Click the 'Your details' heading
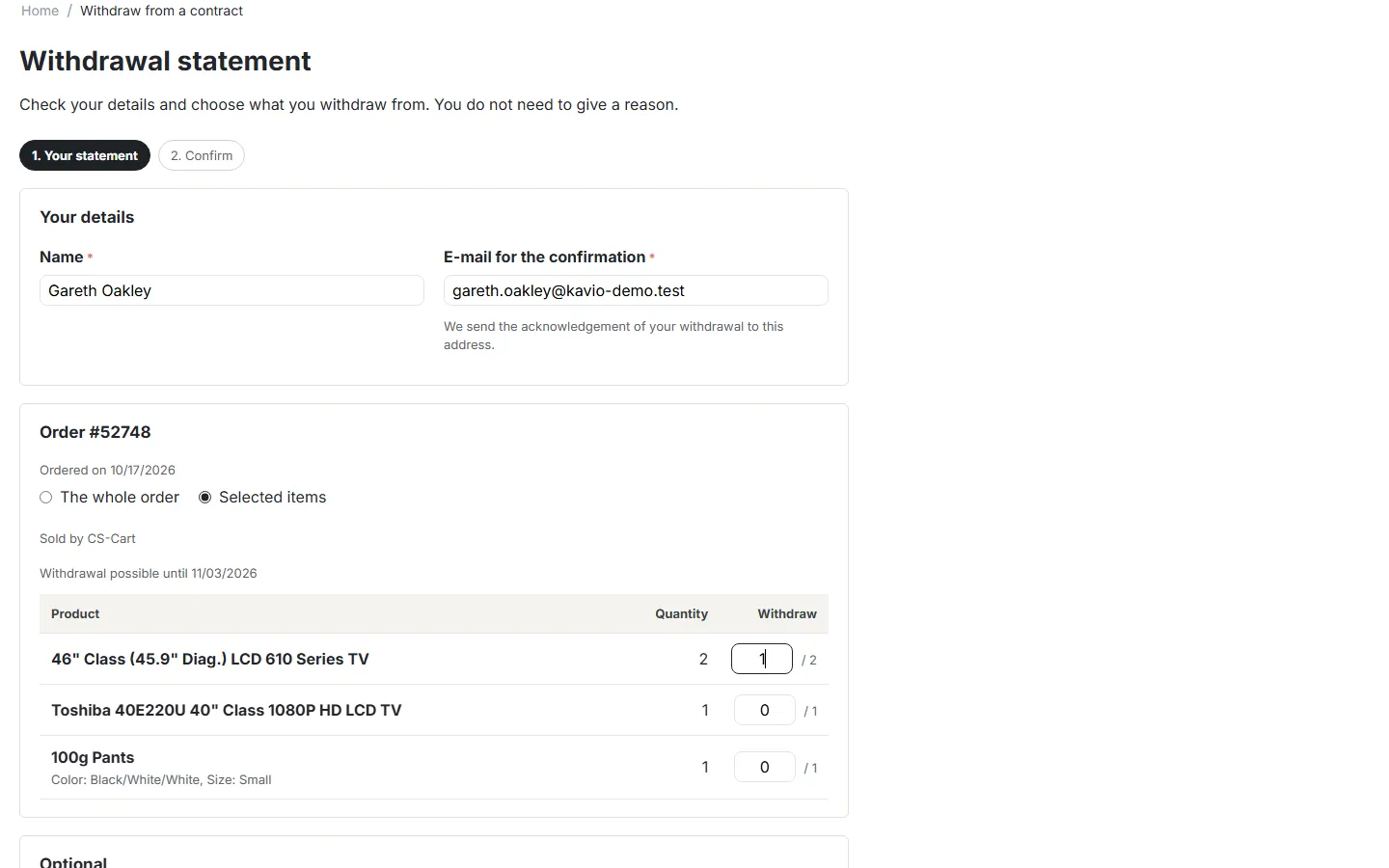Screen dimensions: 1389x868 click(87, 217)
